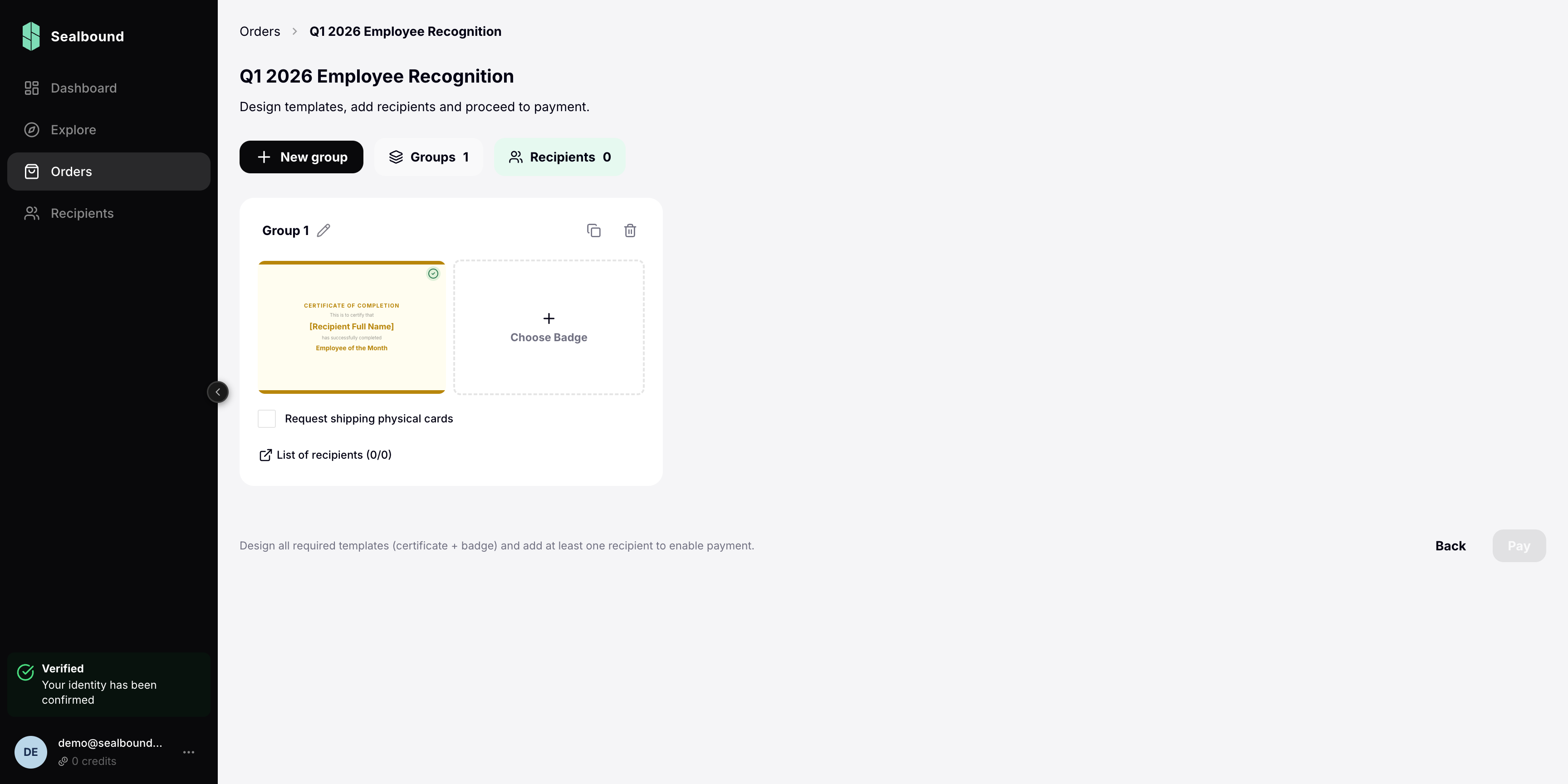Switch to the Recipients tab

pyautogui.click(x=559, y=157)
